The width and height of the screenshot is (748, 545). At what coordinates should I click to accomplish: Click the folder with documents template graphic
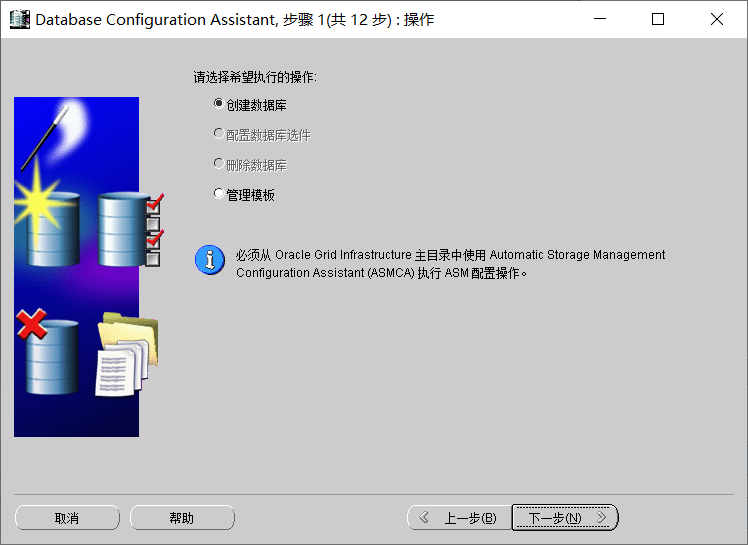click(x=127, y=354)
